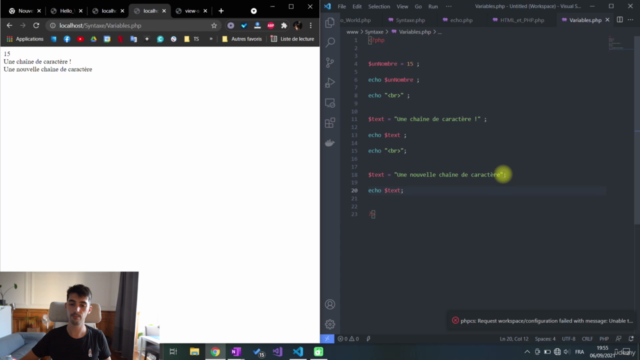Open File Explorer from the taskbar
Image resolution: width=640 pixels, height=360 pixels.
194,351
